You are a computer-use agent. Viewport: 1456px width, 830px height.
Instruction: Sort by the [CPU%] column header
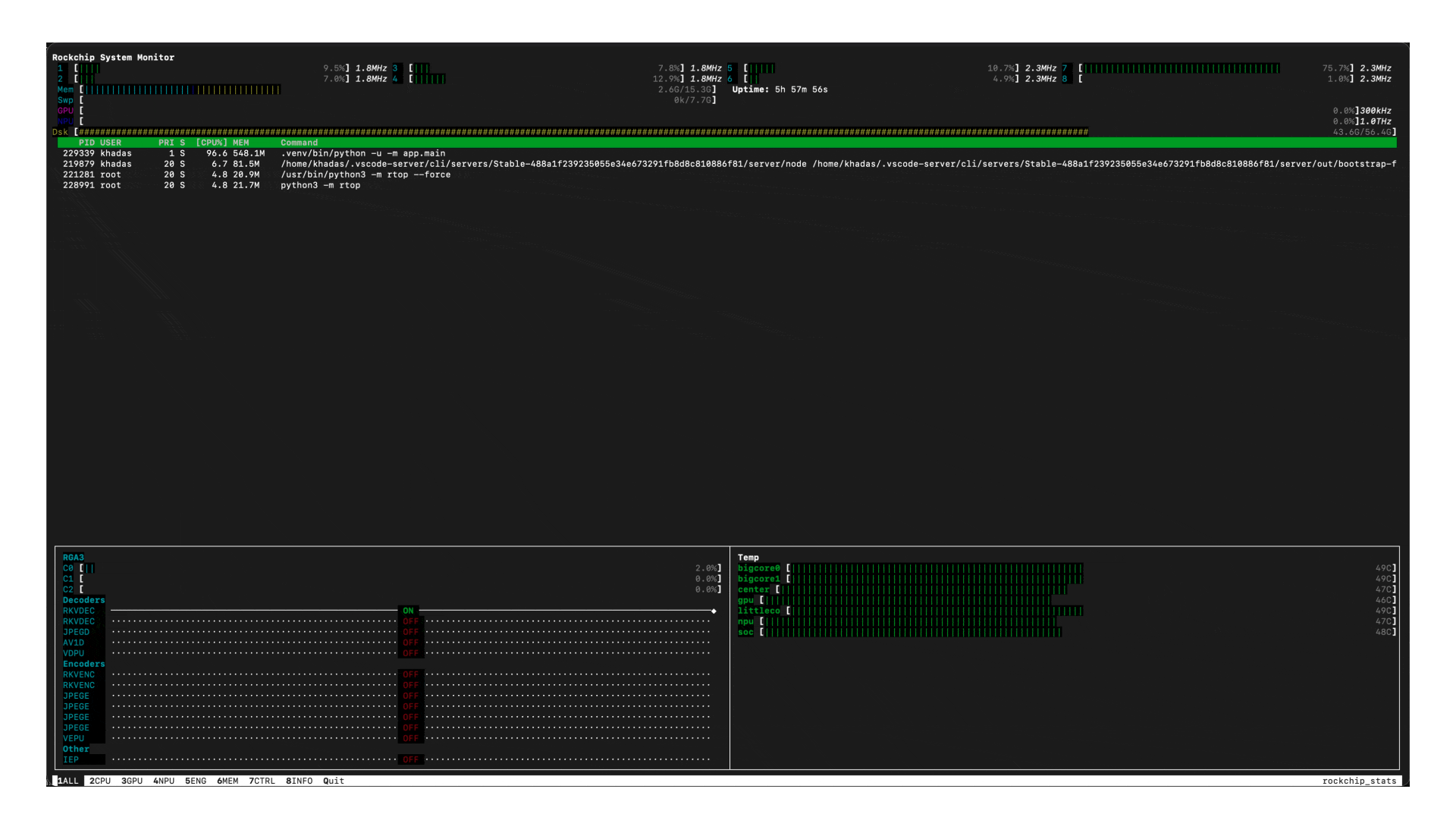(212, 143)
